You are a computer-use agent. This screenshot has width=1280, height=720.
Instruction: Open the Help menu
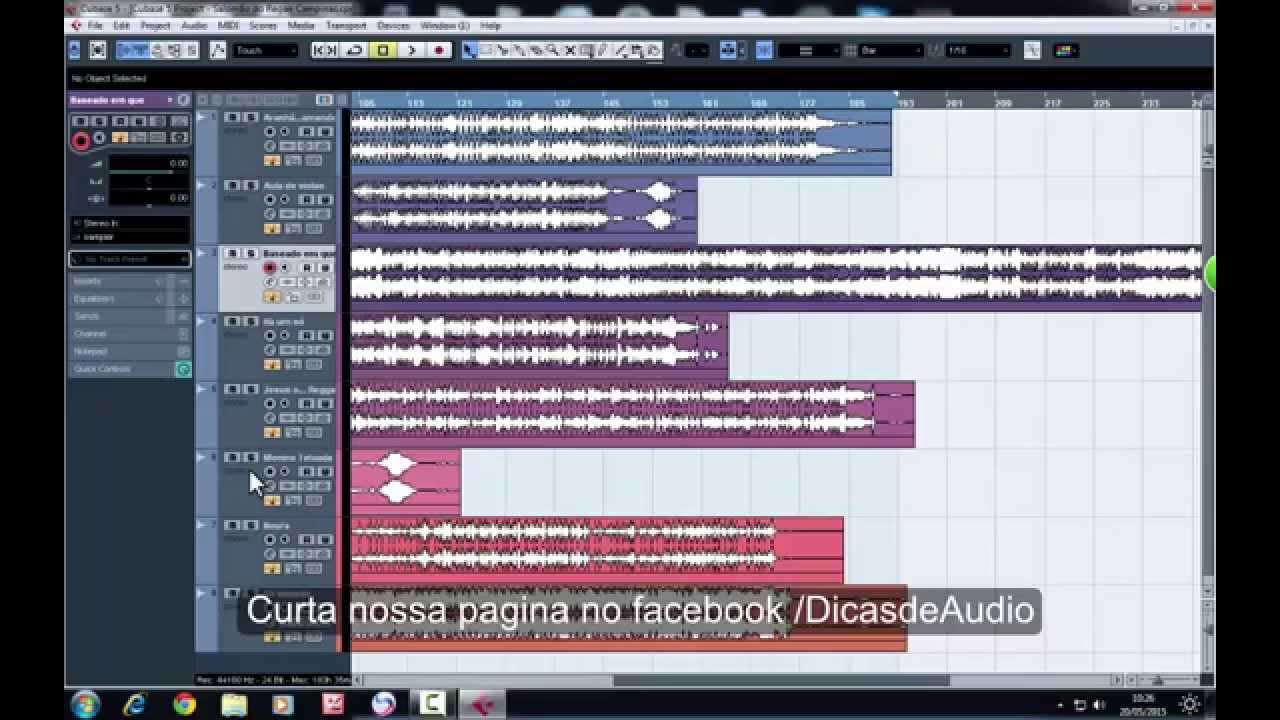pos(490,25)
